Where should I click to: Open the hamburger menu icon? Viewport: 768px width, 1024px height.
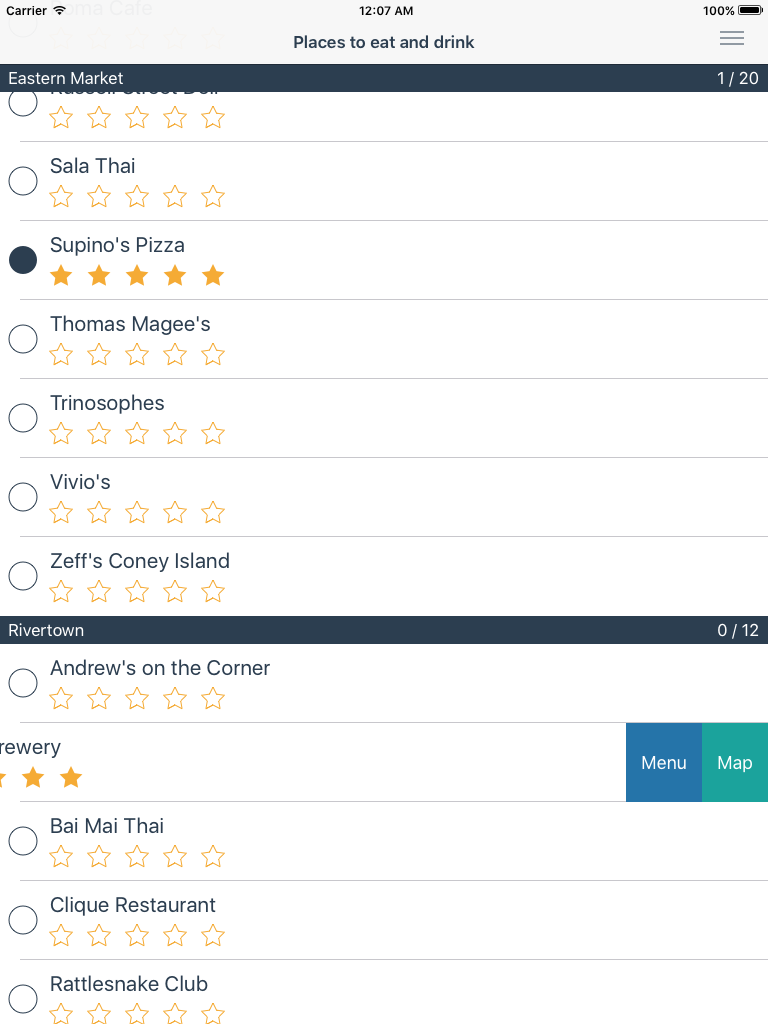click(732, 39)
